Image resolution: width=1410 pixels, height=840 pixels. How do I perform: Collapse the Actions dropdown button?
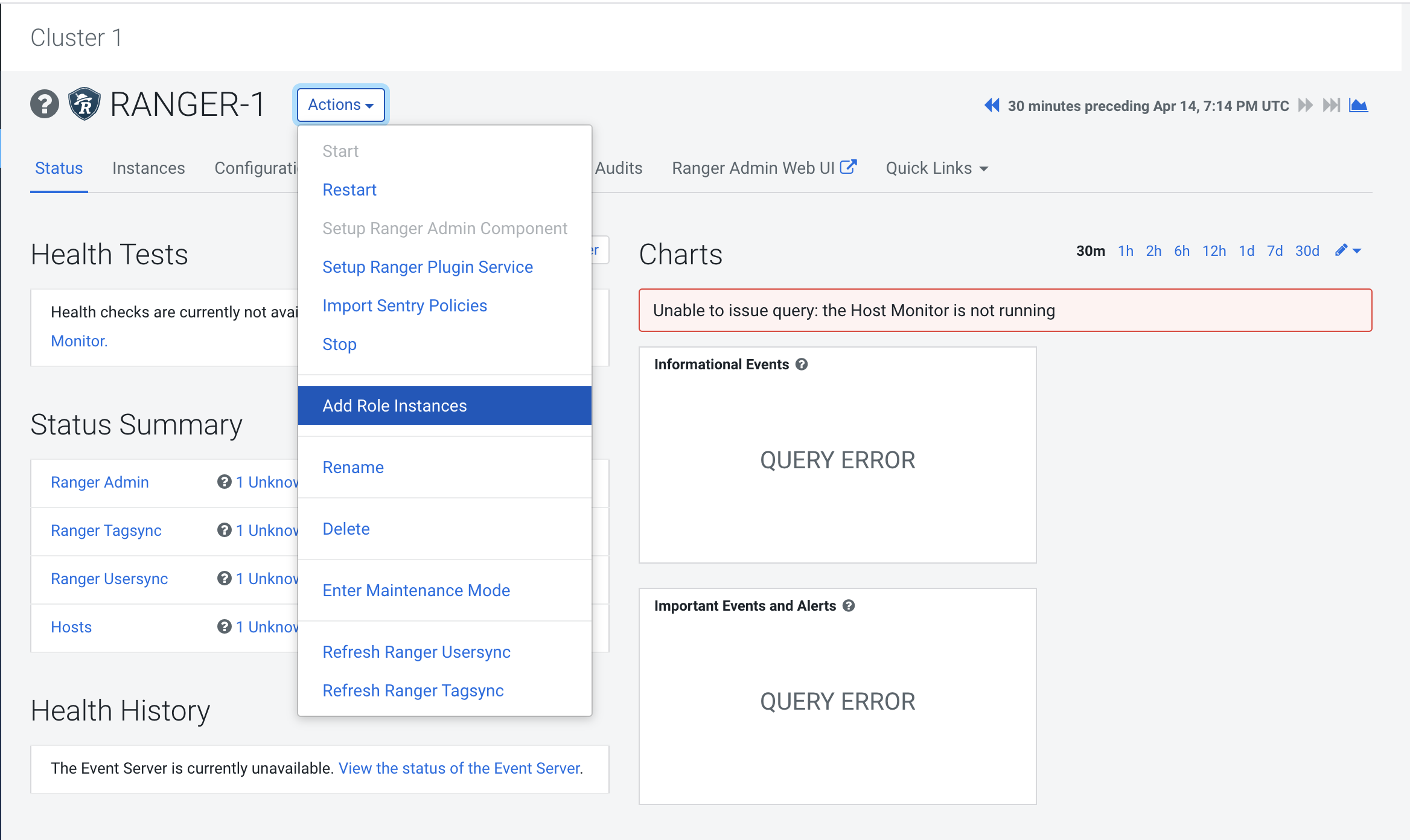click(x=341, y=105)
